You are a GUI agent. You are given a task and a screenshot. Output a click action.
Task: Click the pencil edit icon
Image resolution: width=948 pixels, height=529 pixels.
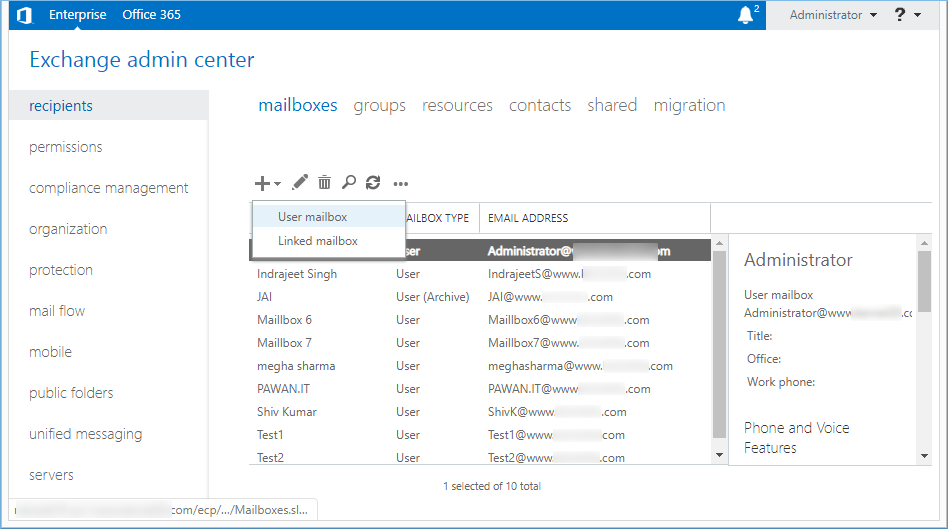[x=300, y=182]
